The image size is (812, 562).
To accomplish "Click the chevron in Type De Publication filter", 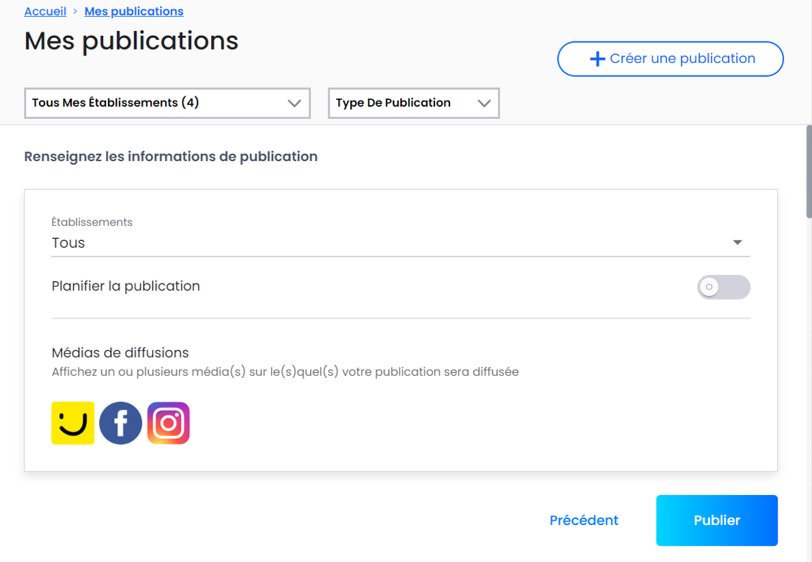I will pos(484,103).
